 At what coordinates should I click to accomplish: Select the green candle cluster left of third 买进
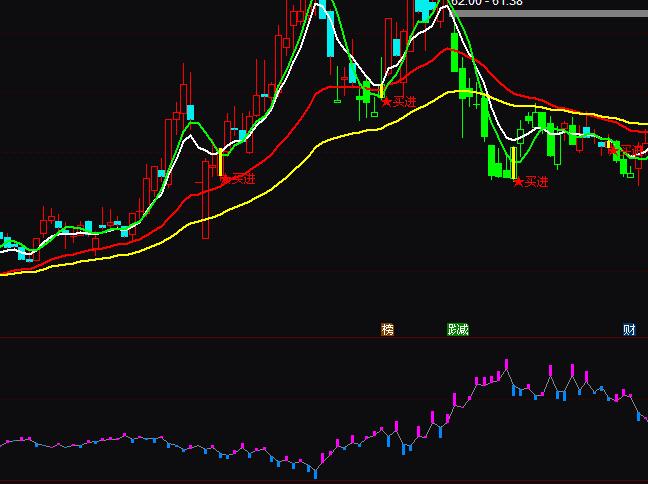click(x=496, y=160)
